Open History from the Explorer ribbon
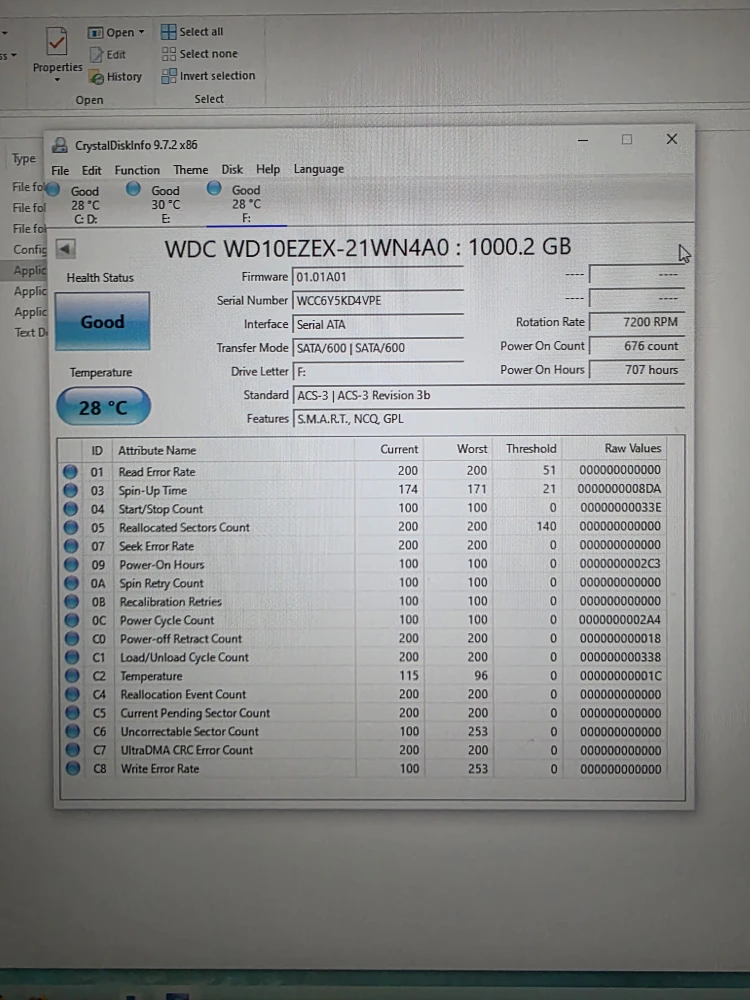The height and width of the screenshot is (1000, 750). (115, 77)
